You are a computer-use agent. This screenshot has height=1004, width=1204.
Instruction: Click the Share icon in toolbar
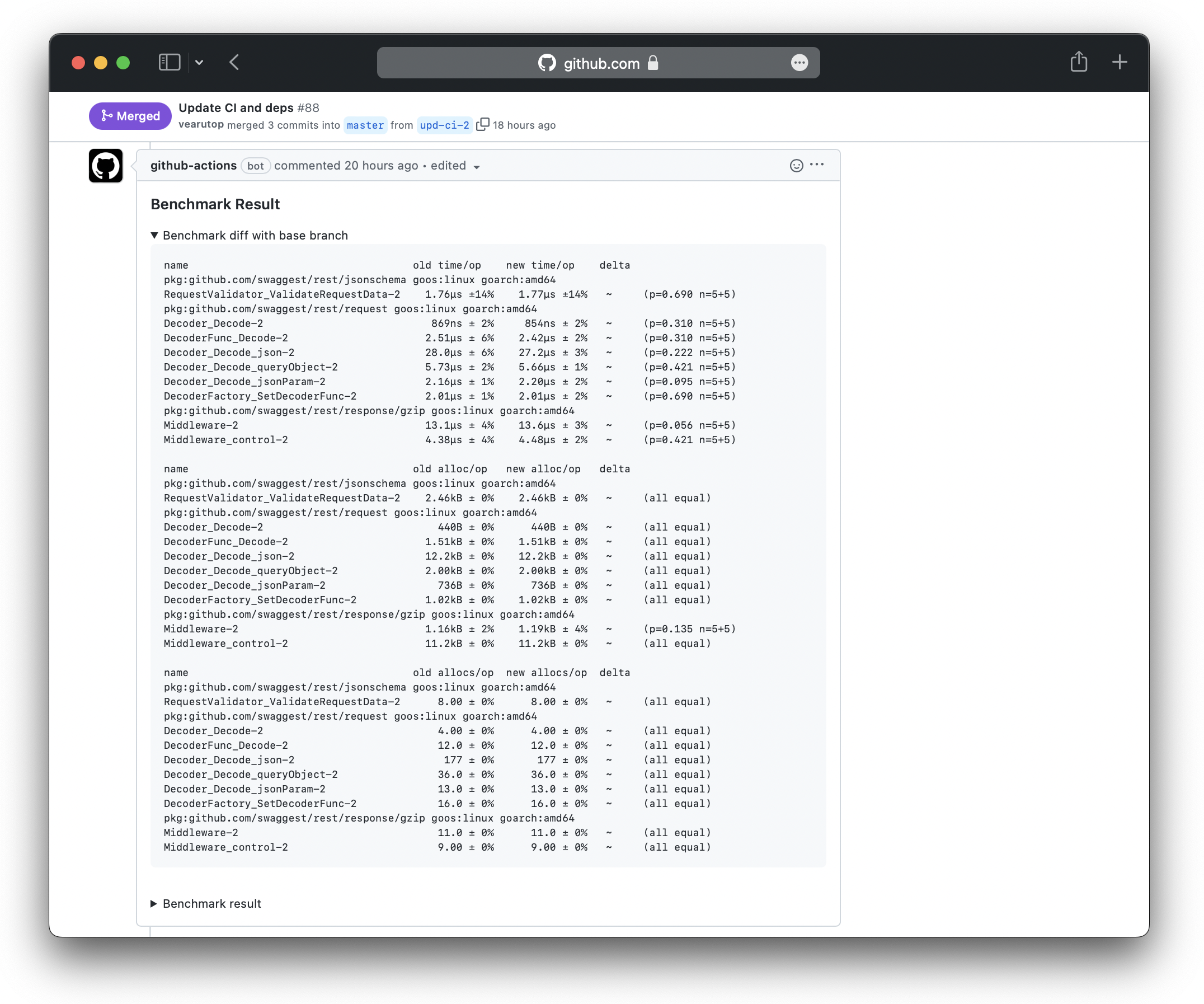pyautogui.click(x=1078, y=62)
